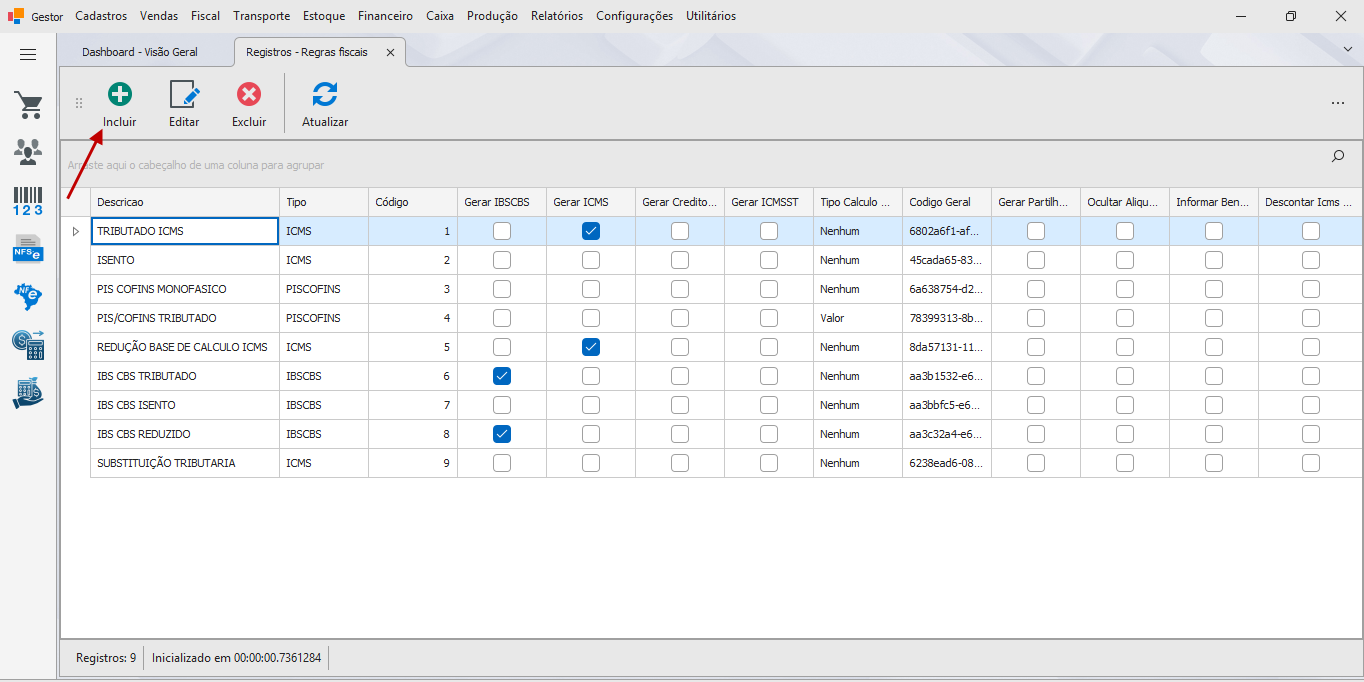Click the Atualizar refresh icon
Viewport: 1364px width, 682px height.
point(325,95)
